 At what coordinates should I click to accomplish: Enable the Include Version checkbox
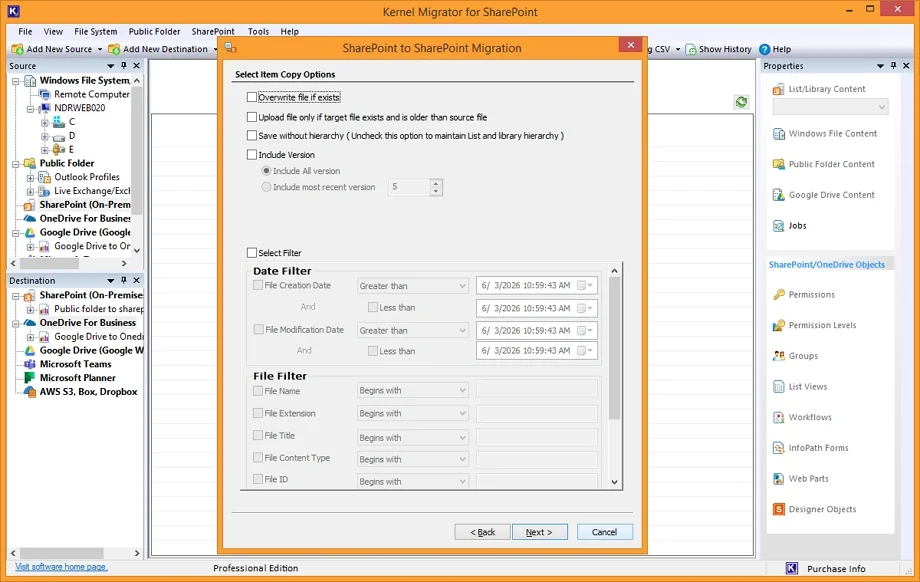point(252,155)
